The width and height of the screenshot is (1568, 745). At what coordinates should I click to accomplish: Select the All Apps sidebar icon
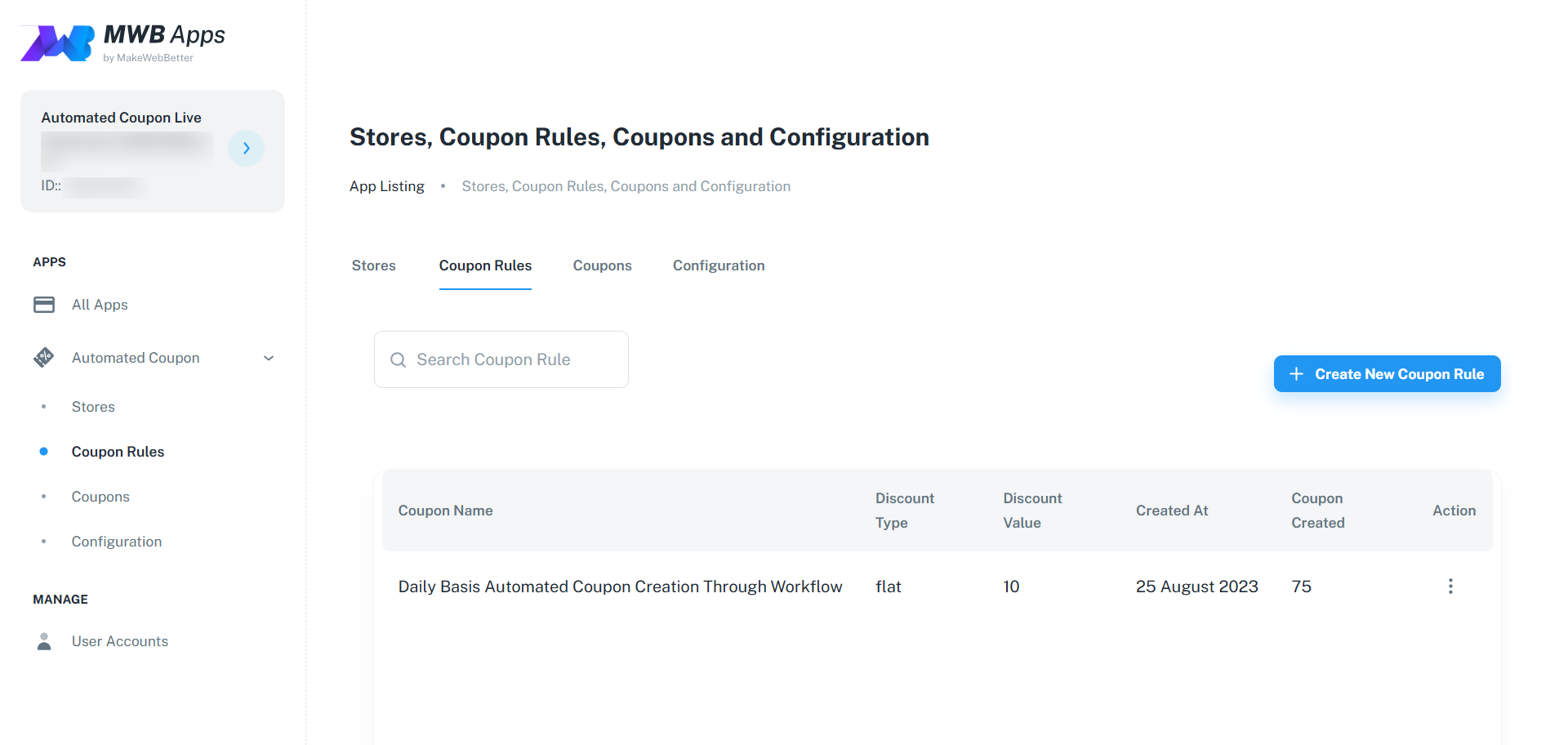point(43,304)
